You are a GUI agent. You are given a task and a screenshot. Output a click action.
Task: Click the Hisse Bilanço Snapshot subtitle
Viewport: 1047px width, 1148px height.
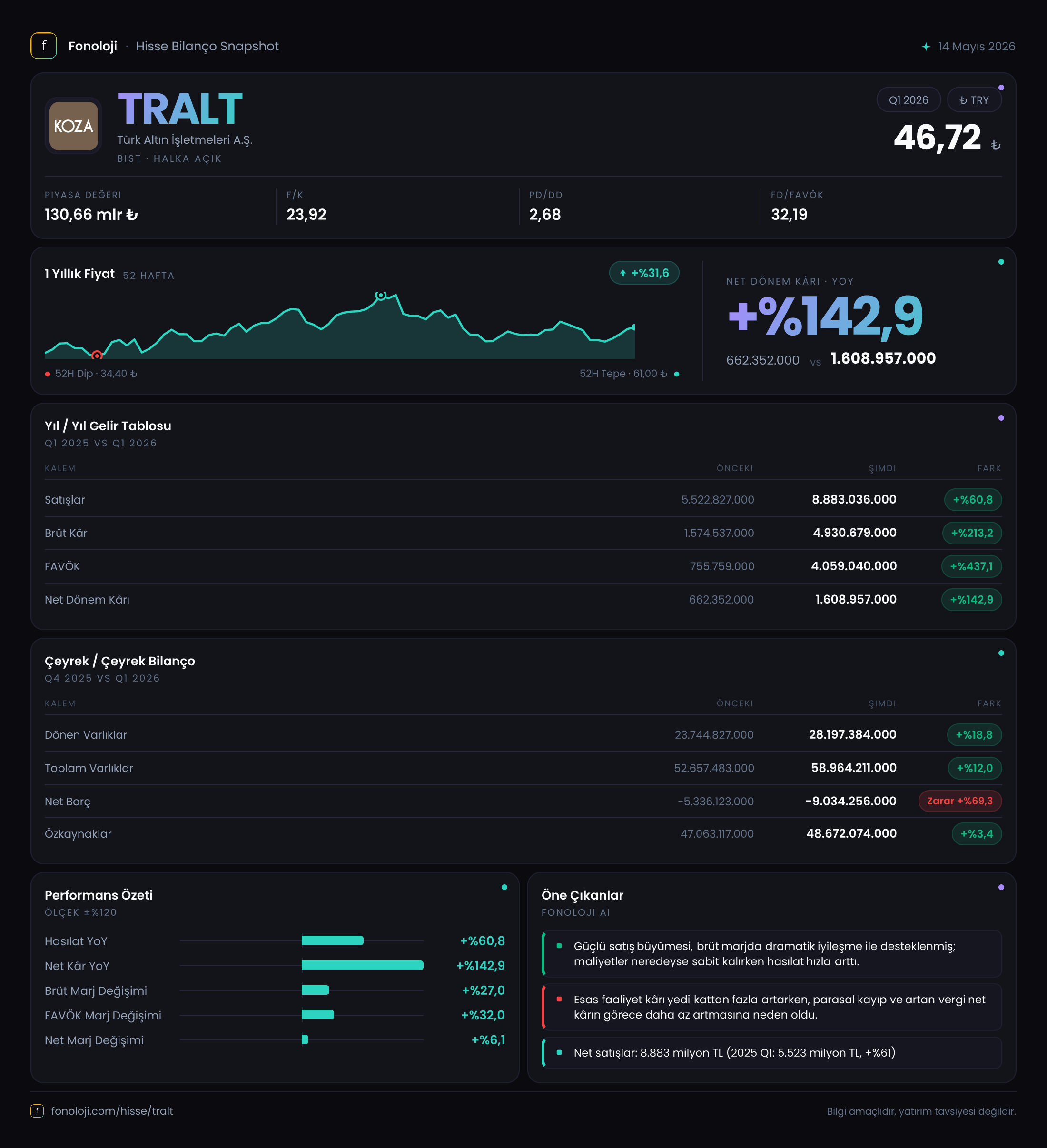coord(207,46)
